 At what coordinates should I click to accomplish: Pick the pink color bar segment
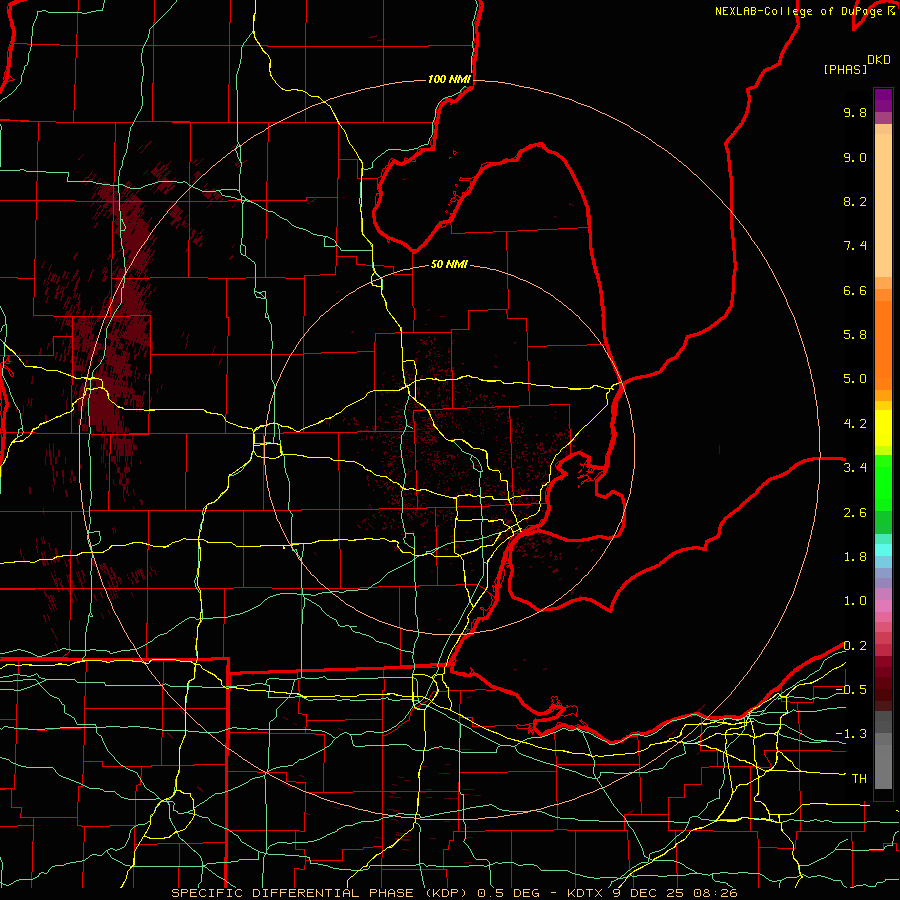[x=883, y=606]
